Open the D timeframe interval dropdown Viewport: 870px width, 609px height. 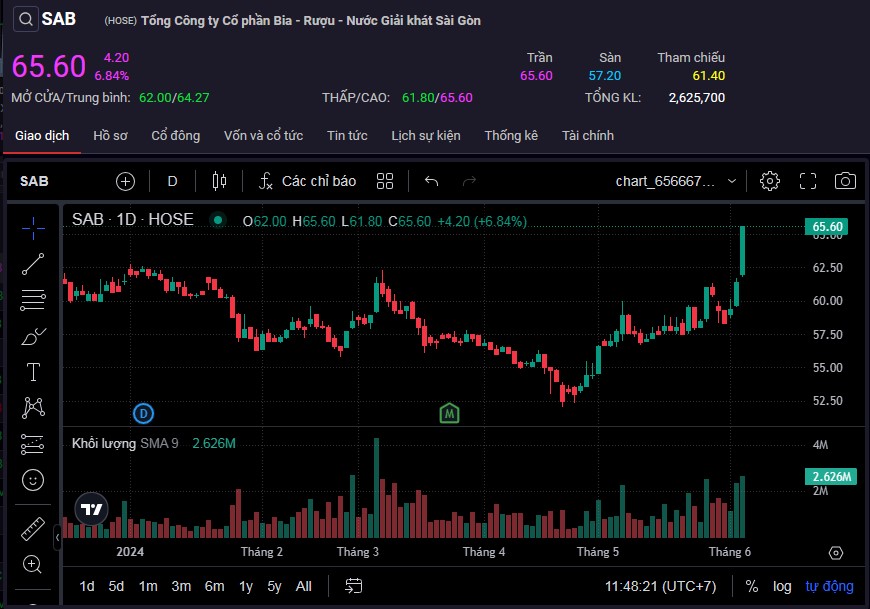point(172,181)
